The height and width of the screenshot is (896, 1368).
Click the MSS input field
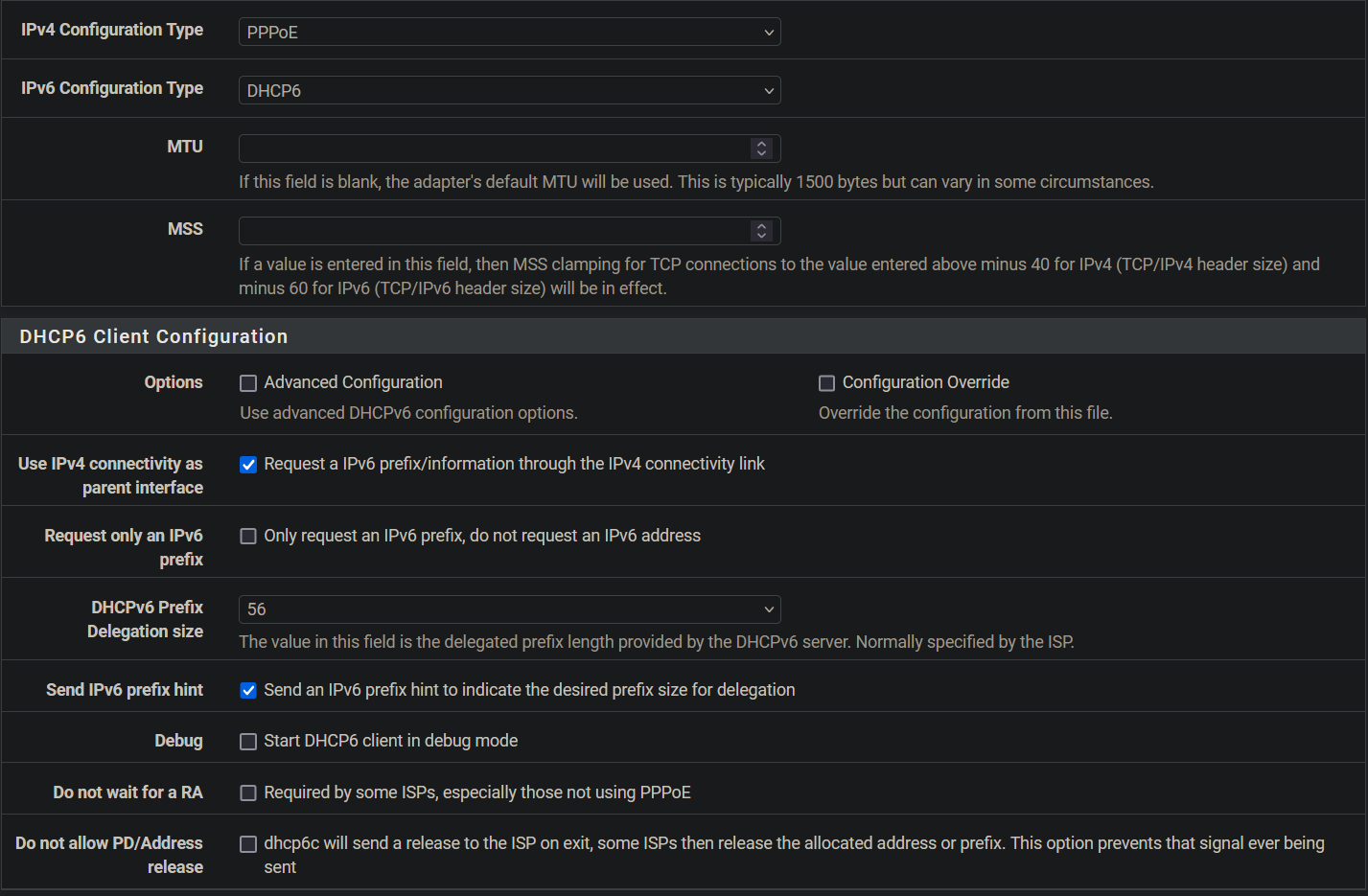494,231
